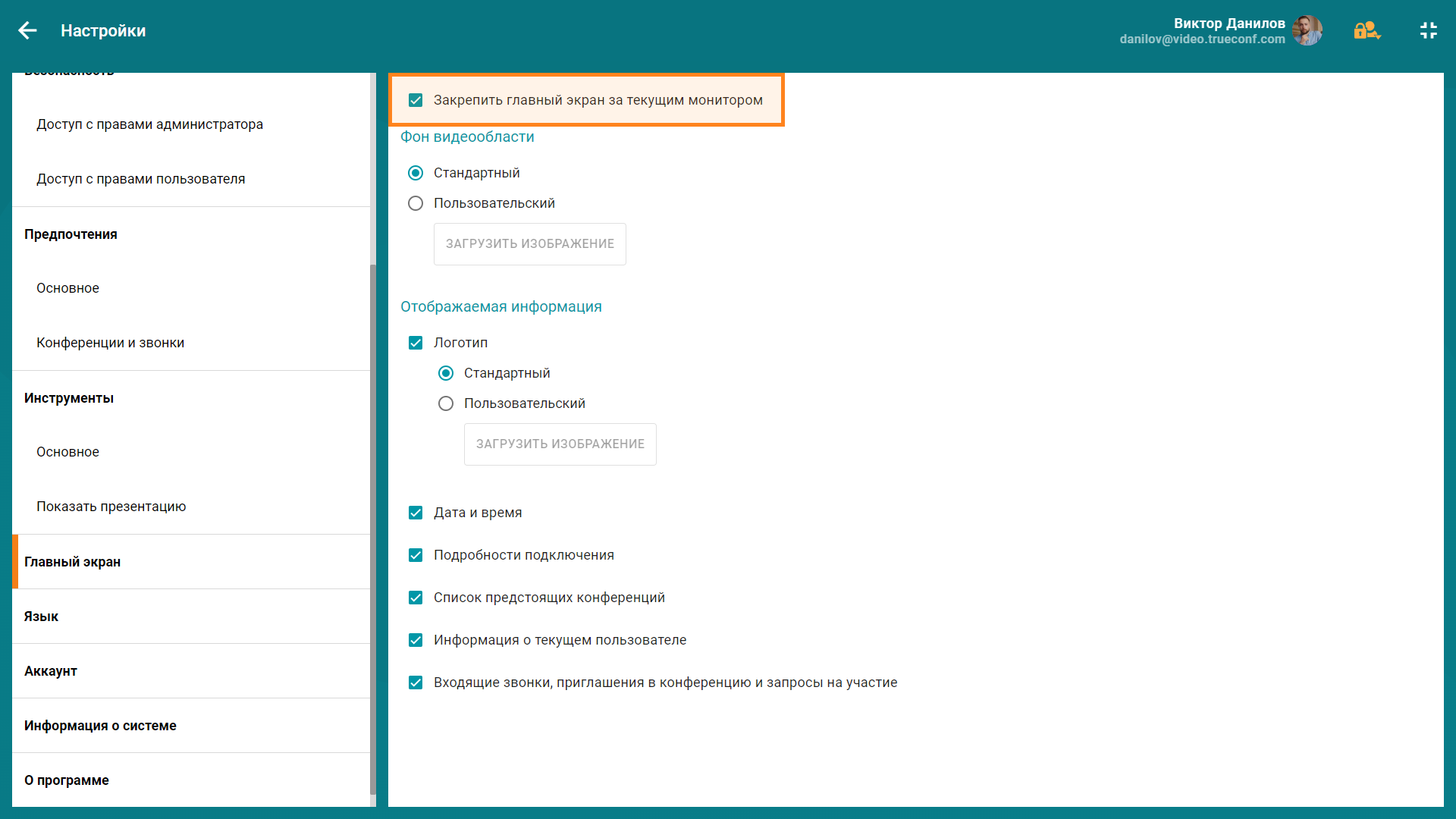Select the Инструменты section header
Screen dimensions: 1456x819
point(191,398)
